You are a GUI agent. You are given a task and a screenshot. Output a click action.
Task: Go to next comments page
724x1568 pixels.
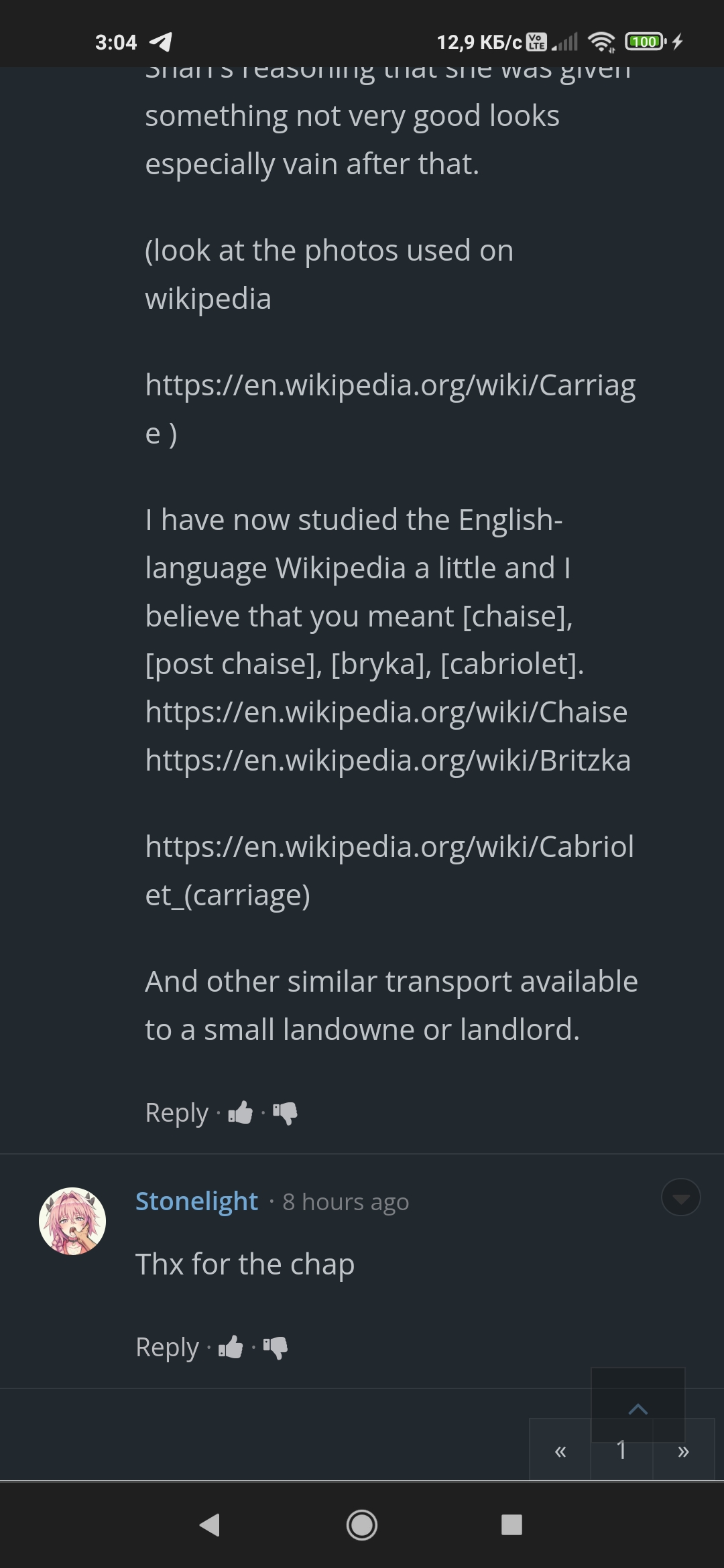(683, 1451)
